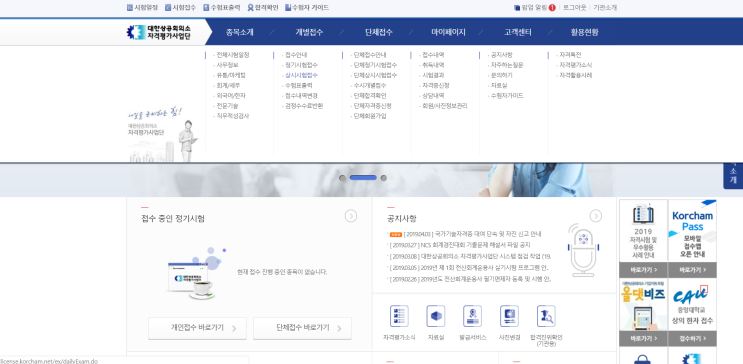This screenshot has width=743, height=364.
Task: Click the 사진변경 photo icon
Action: tap(509, 316)
